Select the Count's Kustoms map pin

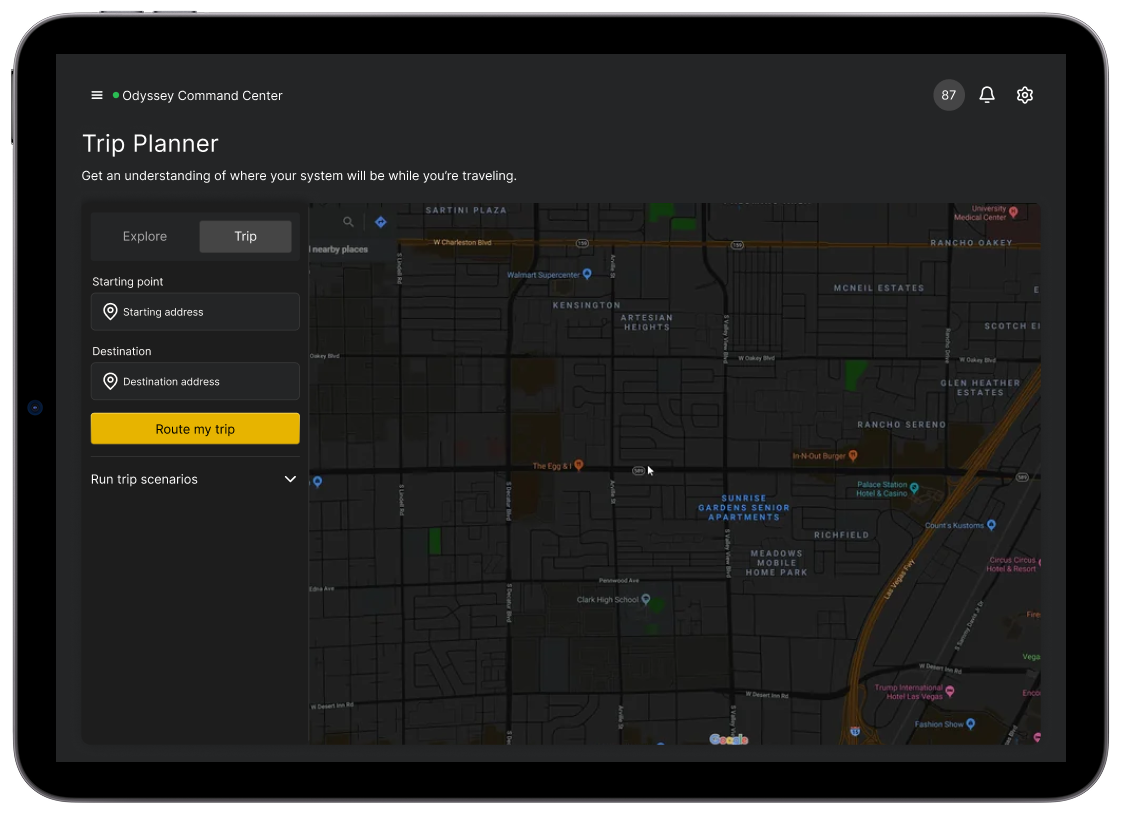[x=991, y=525]
